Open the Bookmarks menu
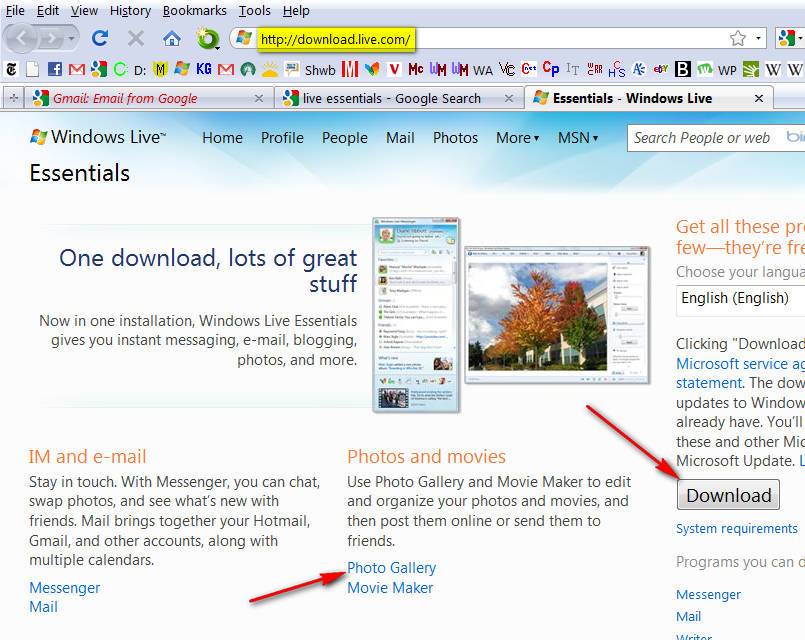The height and width of the screenshot is (640, 805). [x=195, y=10]
